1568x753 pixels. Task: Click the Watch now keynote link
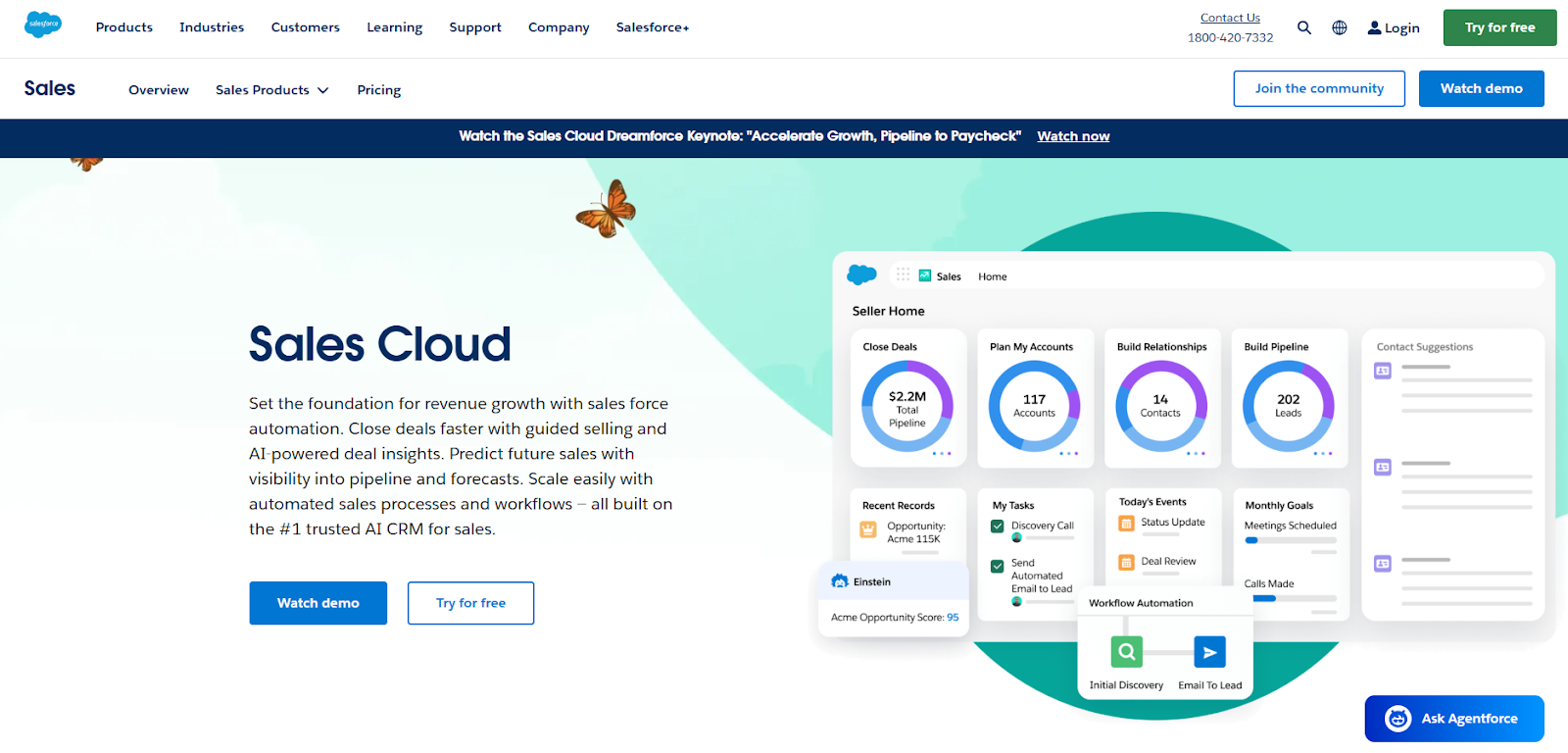tap(1073, 136)
